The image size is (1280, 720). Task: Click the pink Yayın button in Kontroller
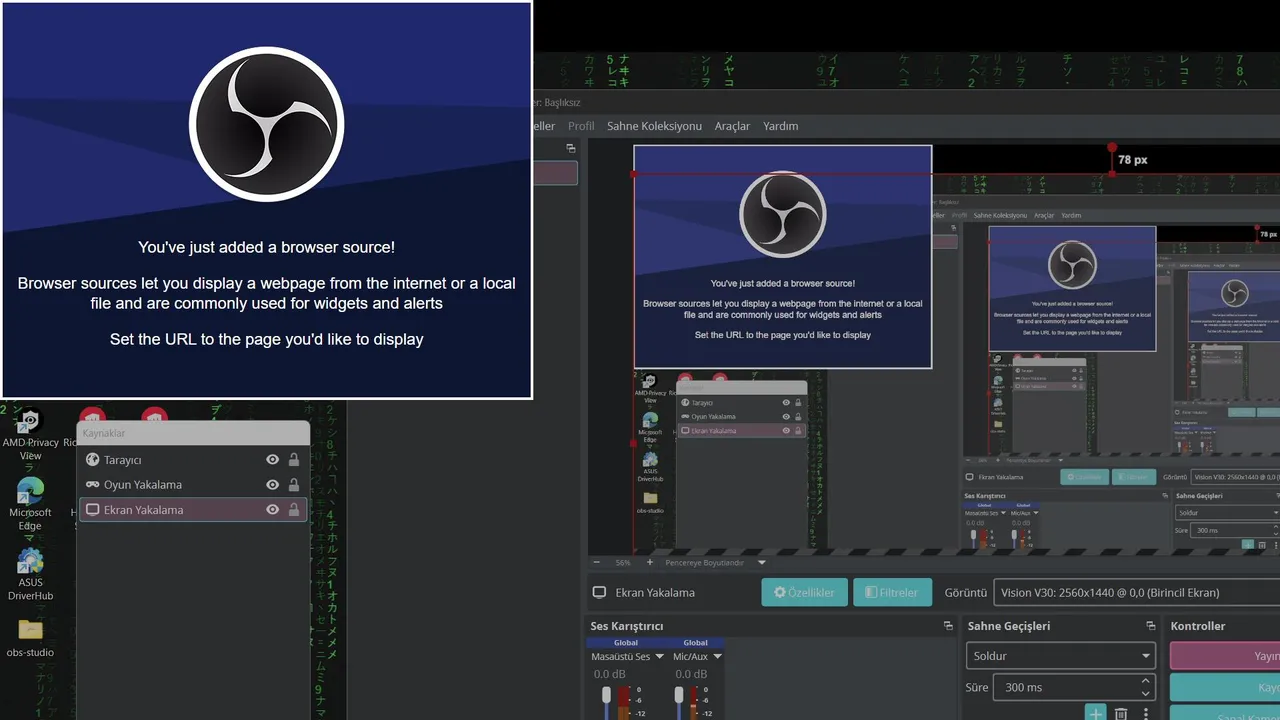coord(1225,656)
